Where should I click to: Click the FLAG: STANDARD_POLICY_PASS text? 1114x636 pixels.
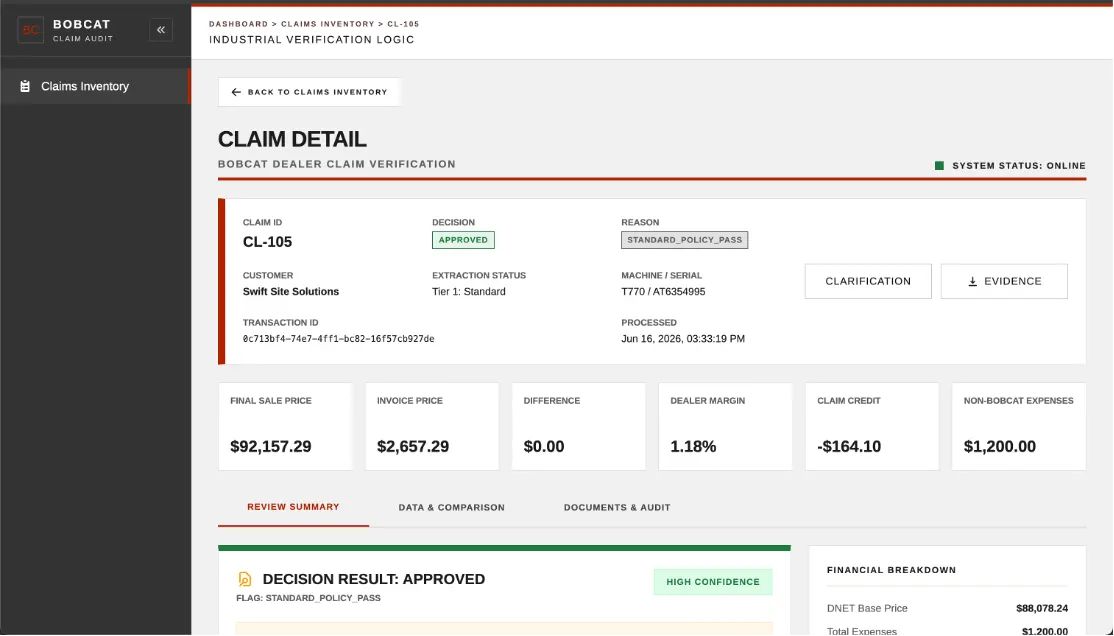tap(308, 598)
